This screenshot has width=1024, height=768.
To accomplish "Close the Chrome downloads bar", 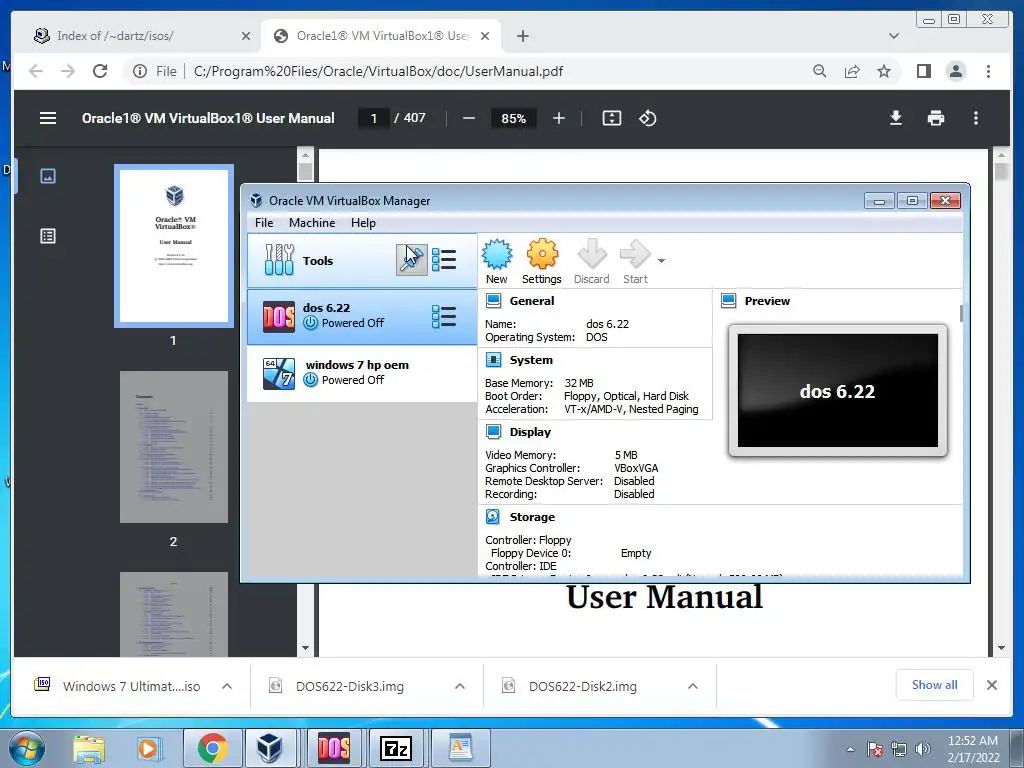I will pyautogui.click(x=992, y=685).
